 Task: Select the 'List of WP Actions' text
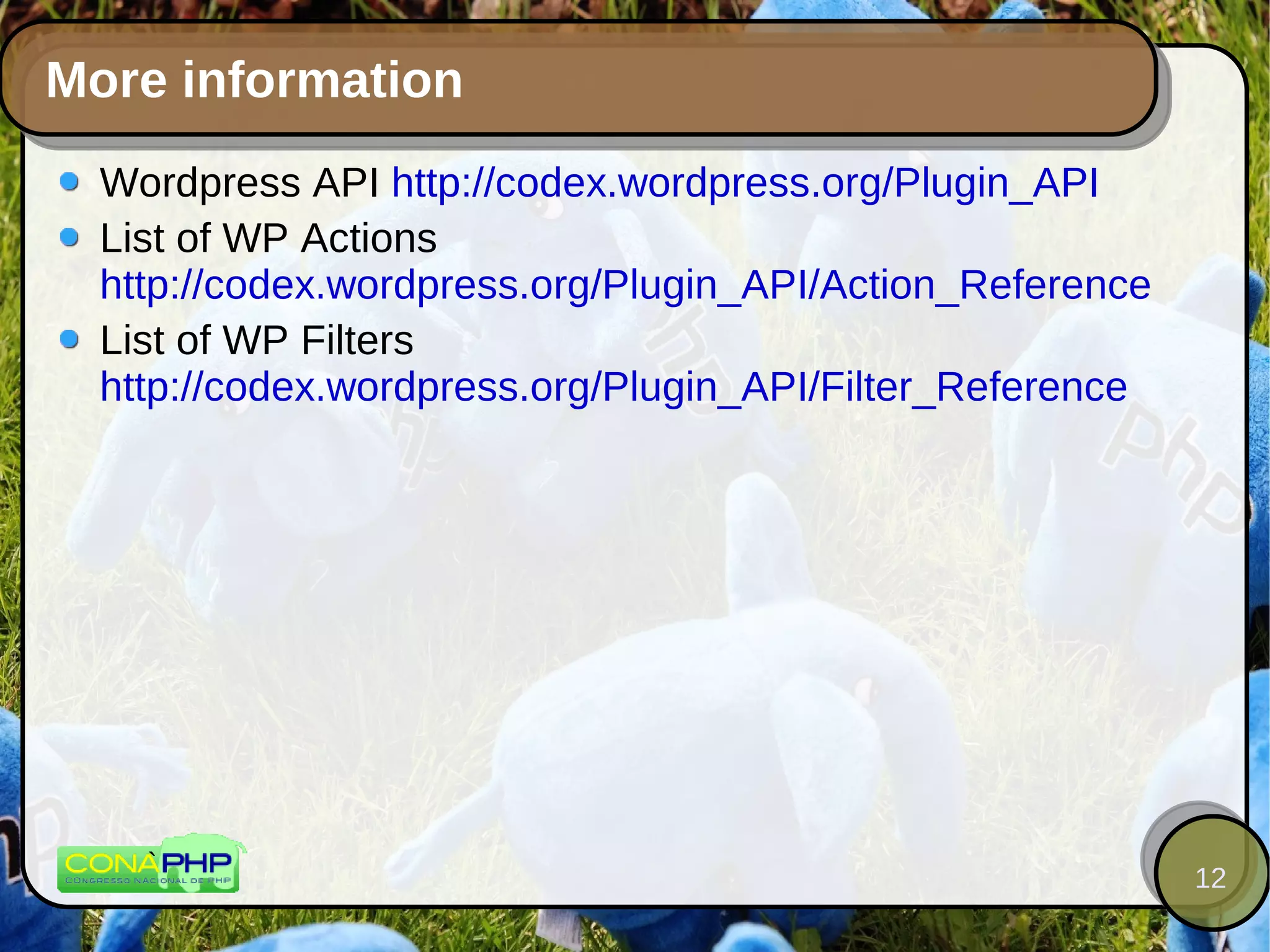(269, 239)
